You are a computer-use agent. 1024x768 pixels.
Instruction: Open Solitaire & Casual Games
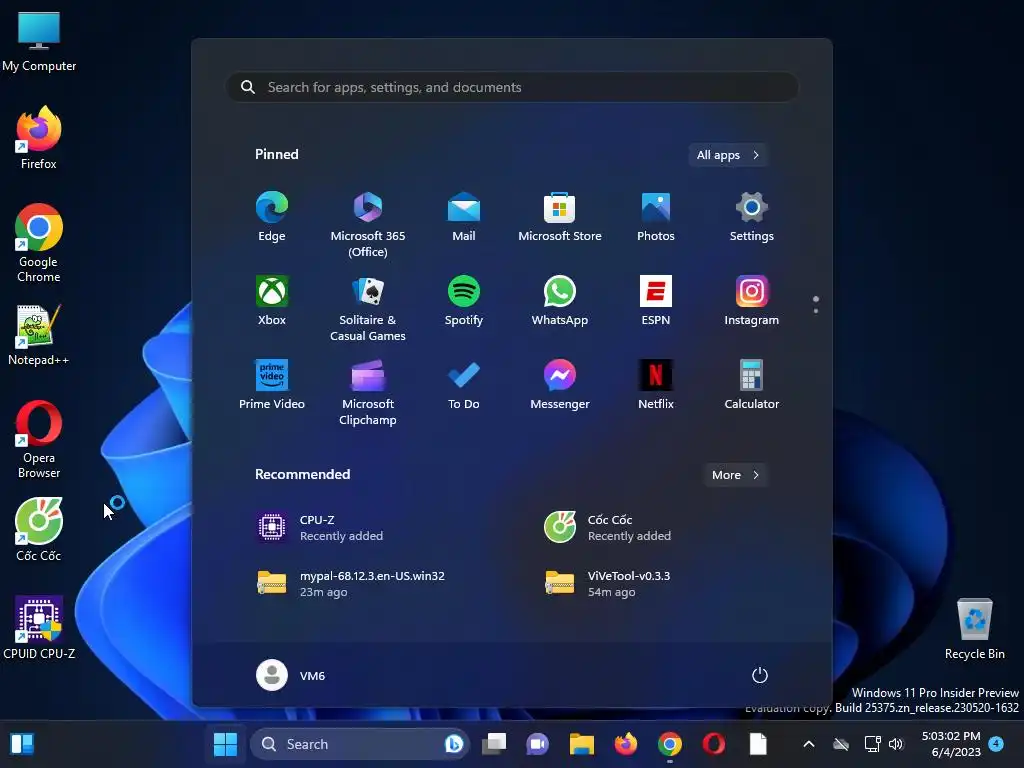[368, 308]
